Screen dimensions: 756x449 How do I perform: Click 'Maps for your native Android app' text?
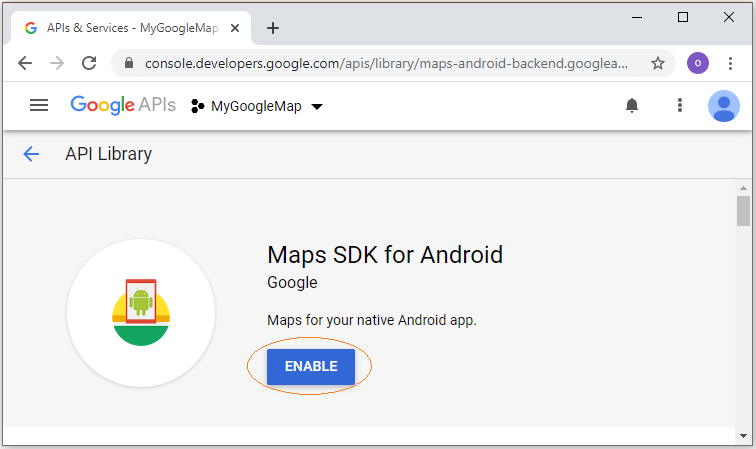coord(372,320)
